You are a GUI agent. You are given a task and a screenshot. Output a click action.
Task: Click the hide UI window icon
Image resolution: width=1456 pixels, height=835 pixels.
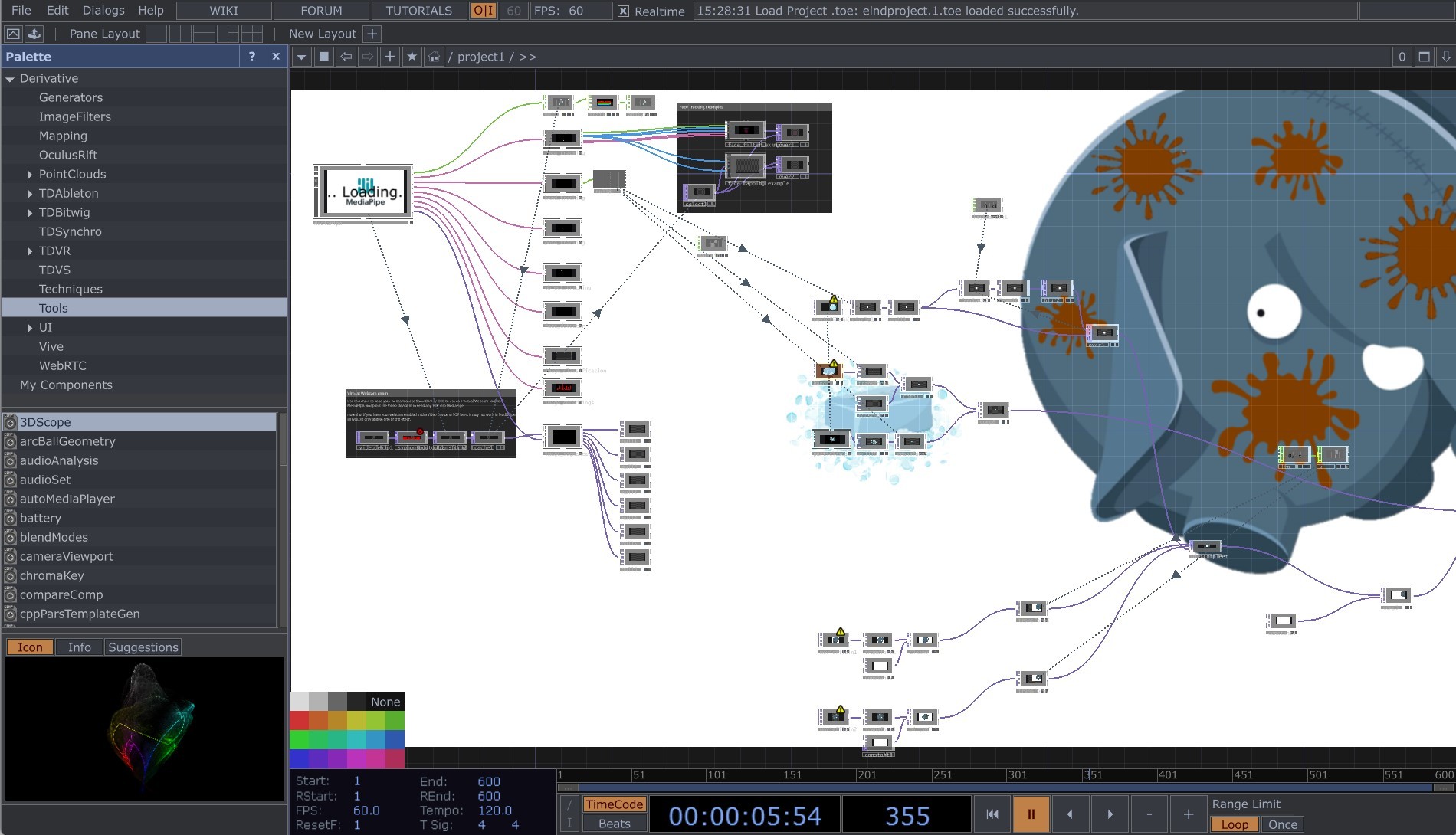(13, 34)
